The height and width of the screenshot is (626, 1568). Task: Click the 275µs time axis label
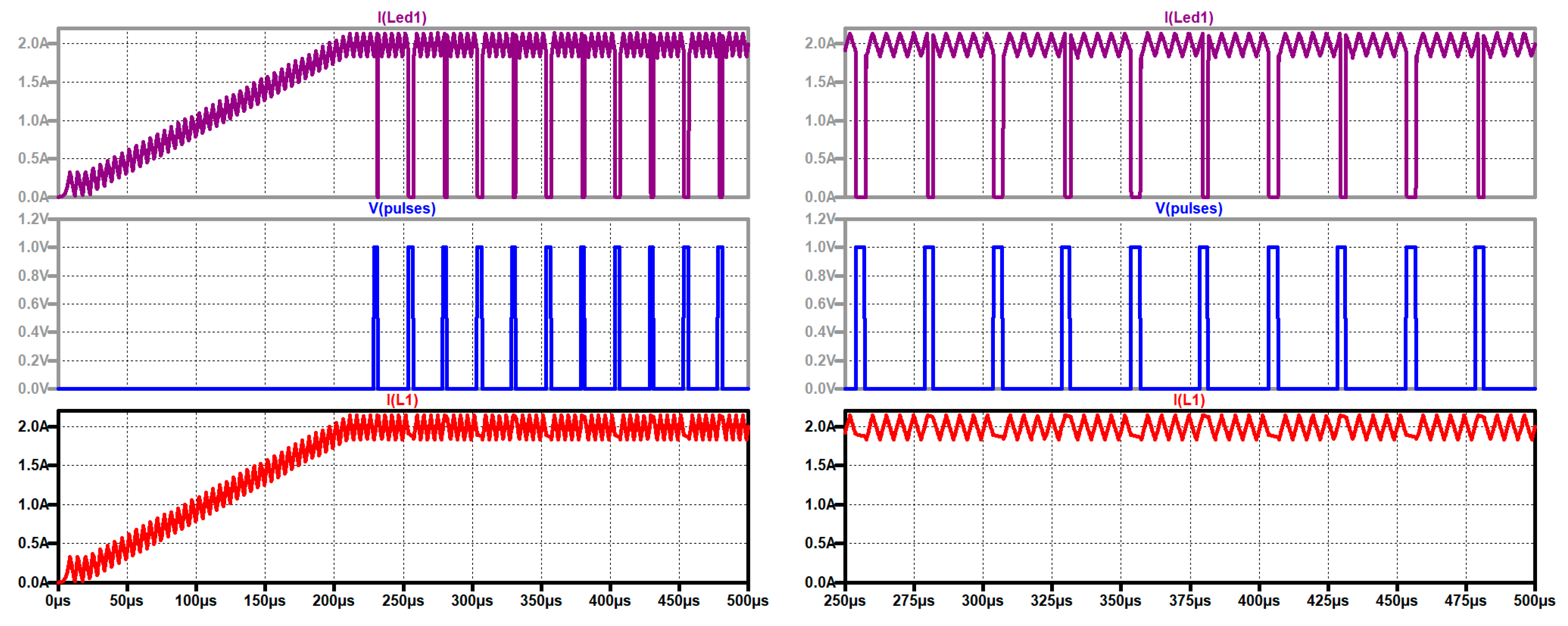pyautogui.click(x=913, y=601)
